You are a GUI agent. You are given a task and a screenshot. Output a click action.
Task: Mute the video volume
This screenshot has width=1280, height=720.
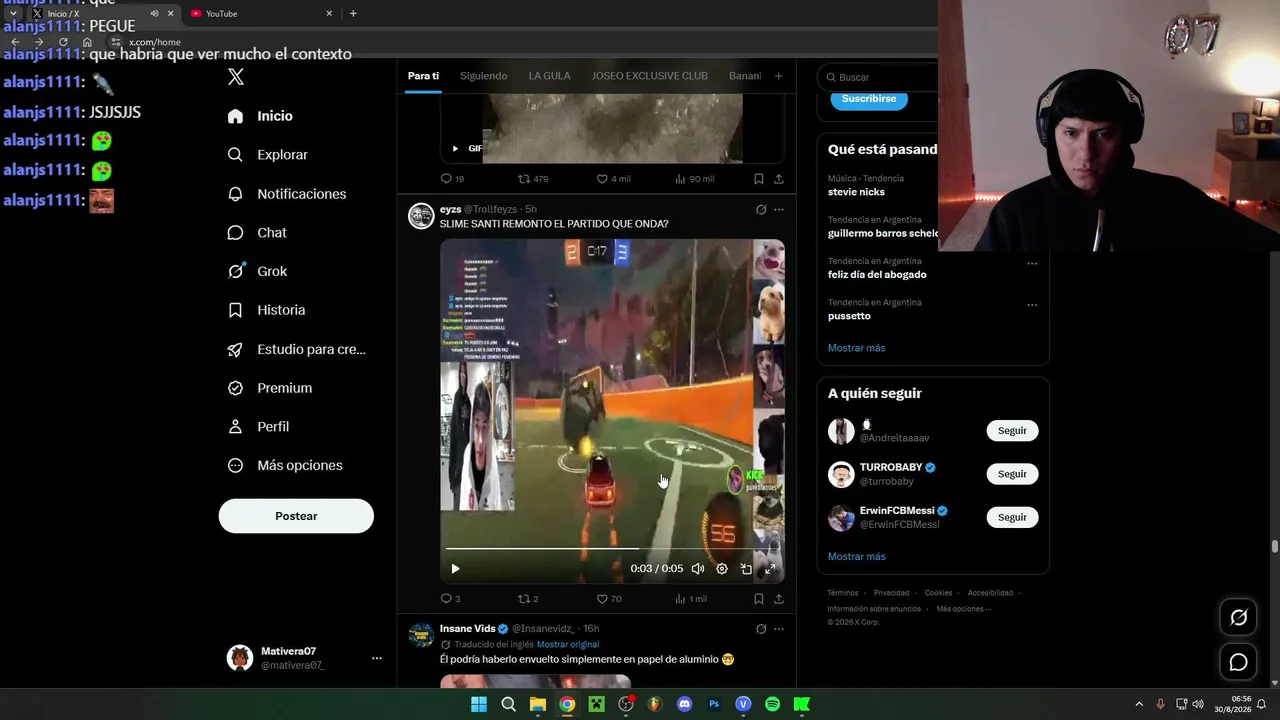pyautogui.click(x=698, y=569)
